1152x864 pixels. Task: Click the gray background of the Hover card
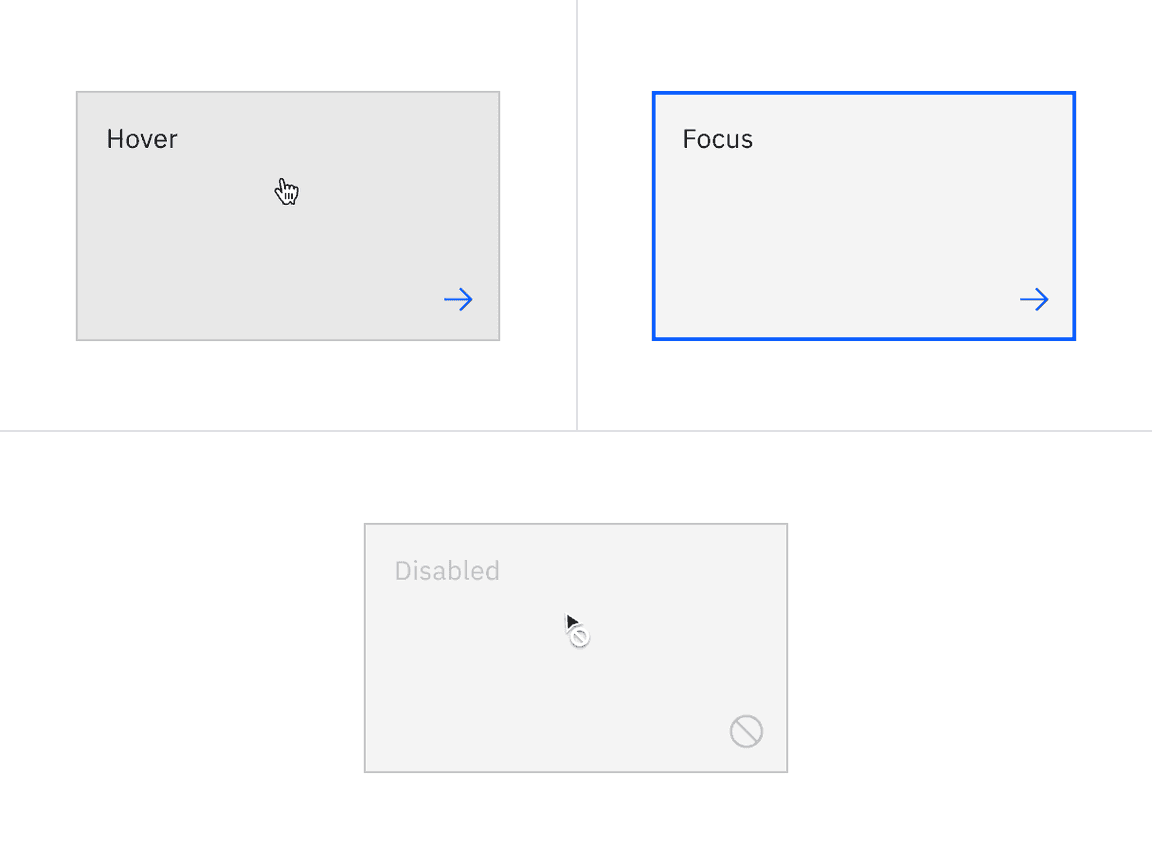(200, 250)
